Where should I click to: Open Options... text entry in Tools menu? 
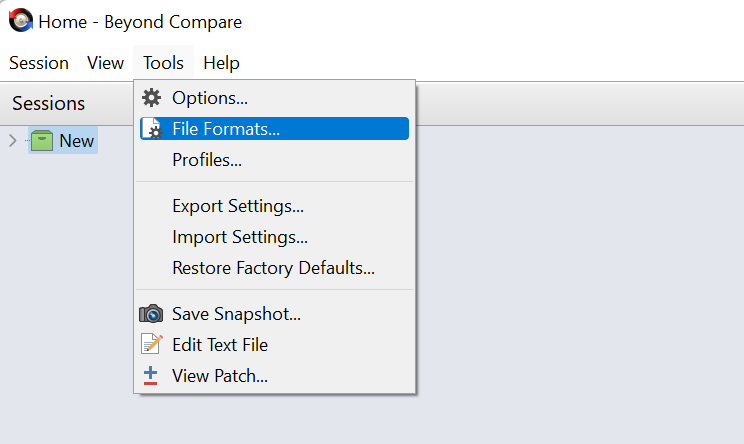coord(210,98)
